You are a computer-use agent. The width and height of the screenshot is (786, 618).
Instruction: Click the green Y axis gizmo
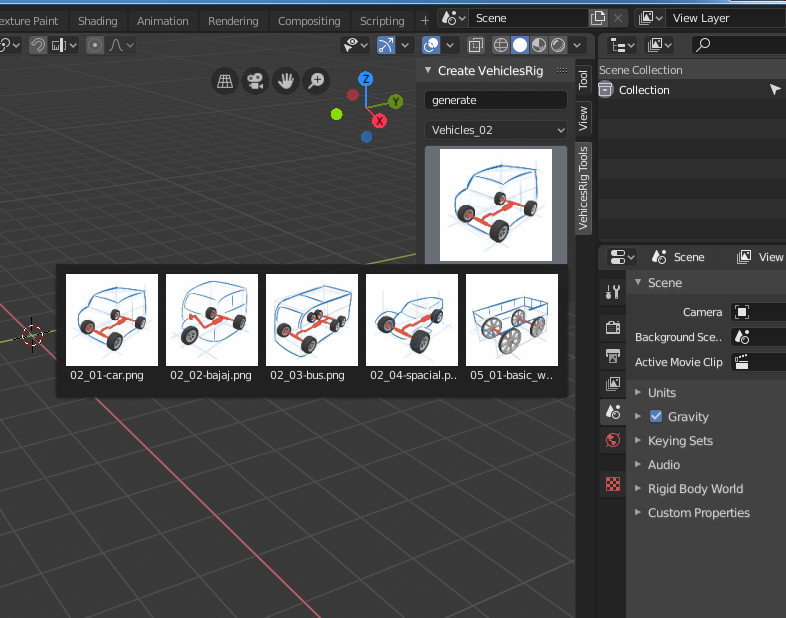396,102
